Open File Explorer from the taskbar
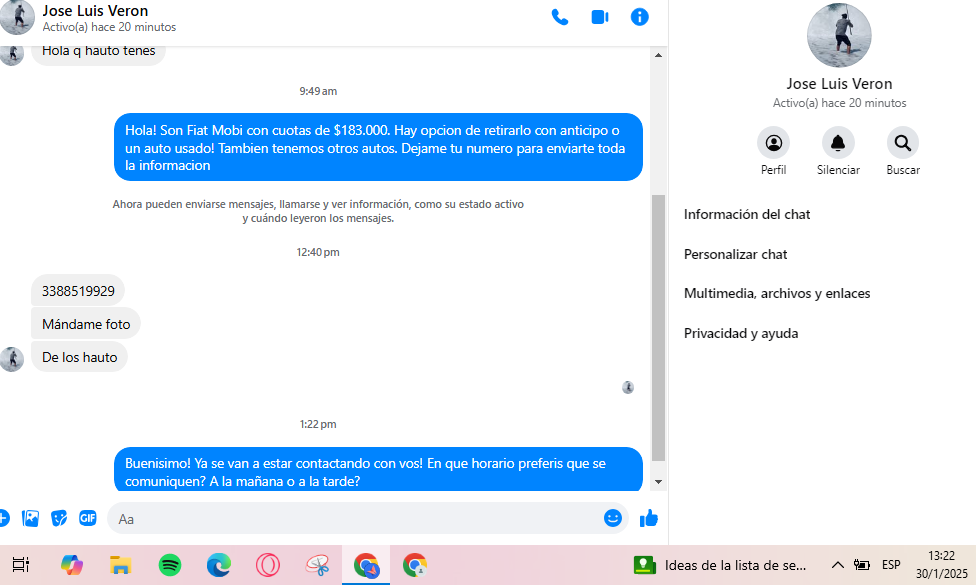The height and width of the screenshot is (585, 976). coord(120,565)
